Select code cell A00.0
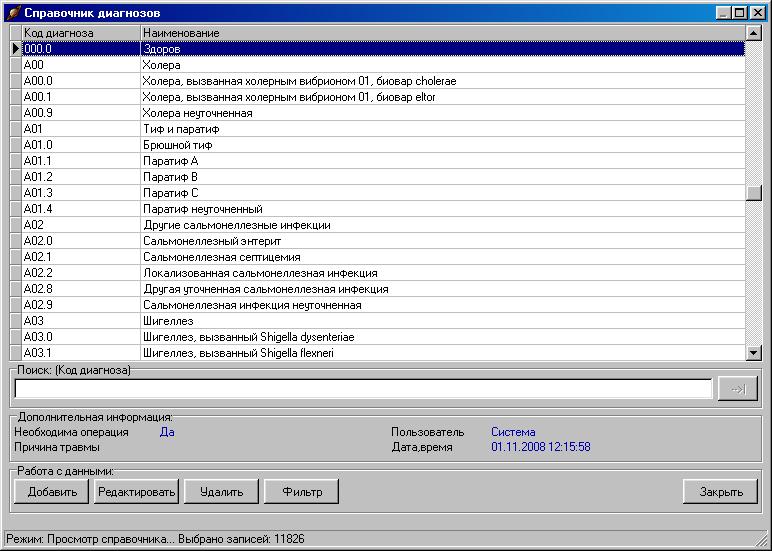The width and height of the screenshot is (772, 551). pos(81,81)
